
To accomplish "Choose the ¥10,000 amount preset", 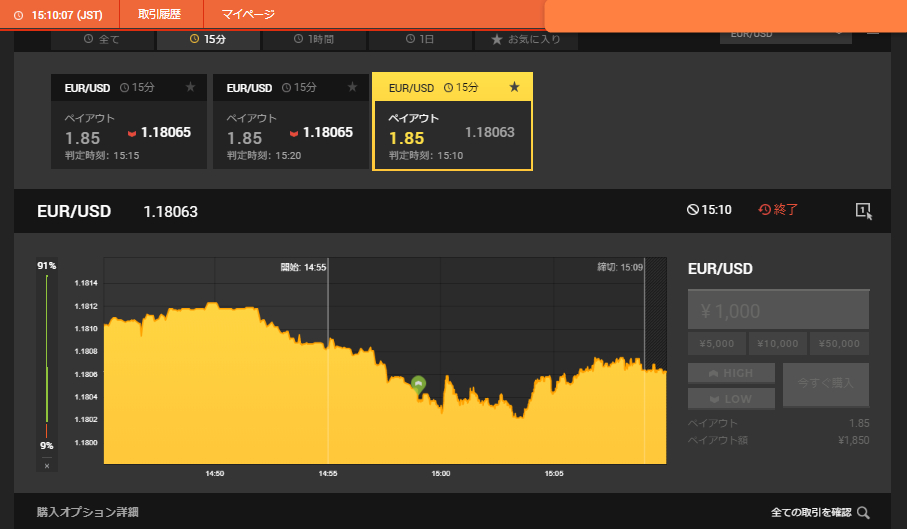I will coord(778,343).
